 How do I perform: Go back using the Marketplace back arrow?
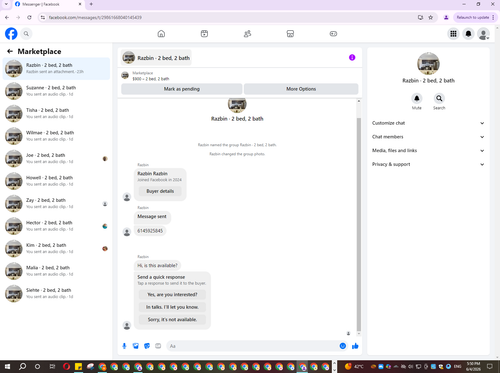point(10,51)
